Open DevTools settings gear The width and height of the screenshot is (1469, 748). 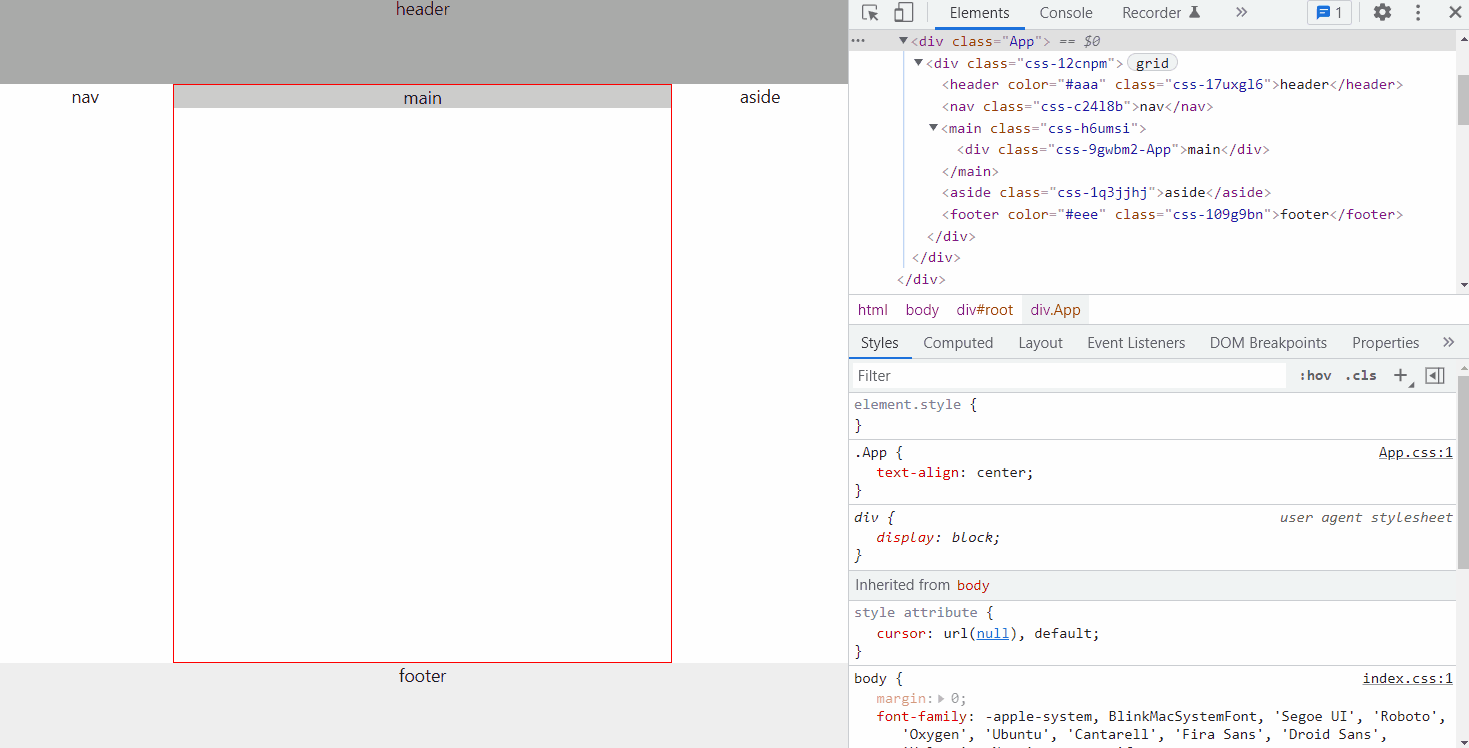tap(1381, 12)
